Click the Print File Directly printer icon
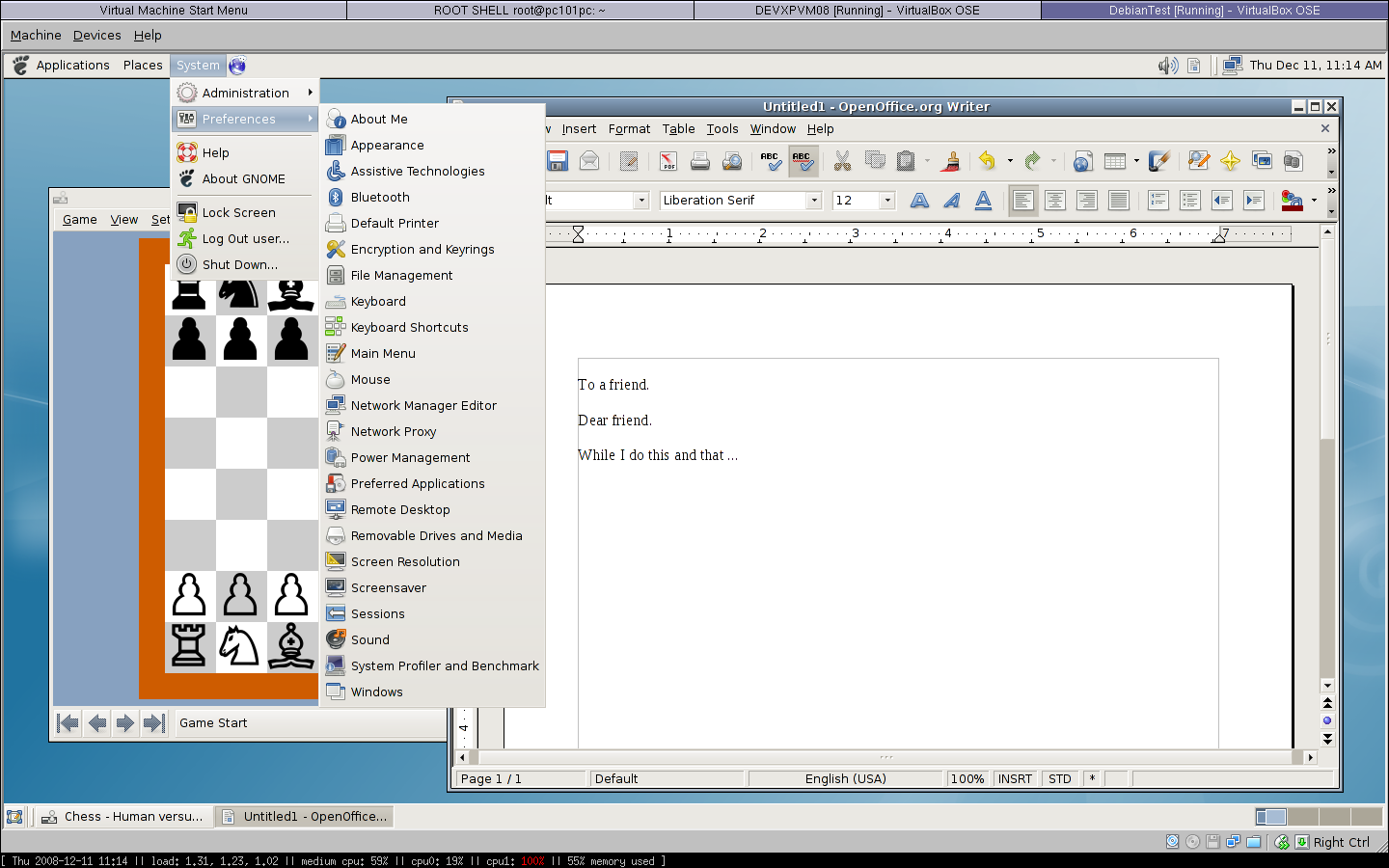1389x868 pixels. (x=700, y=161)
